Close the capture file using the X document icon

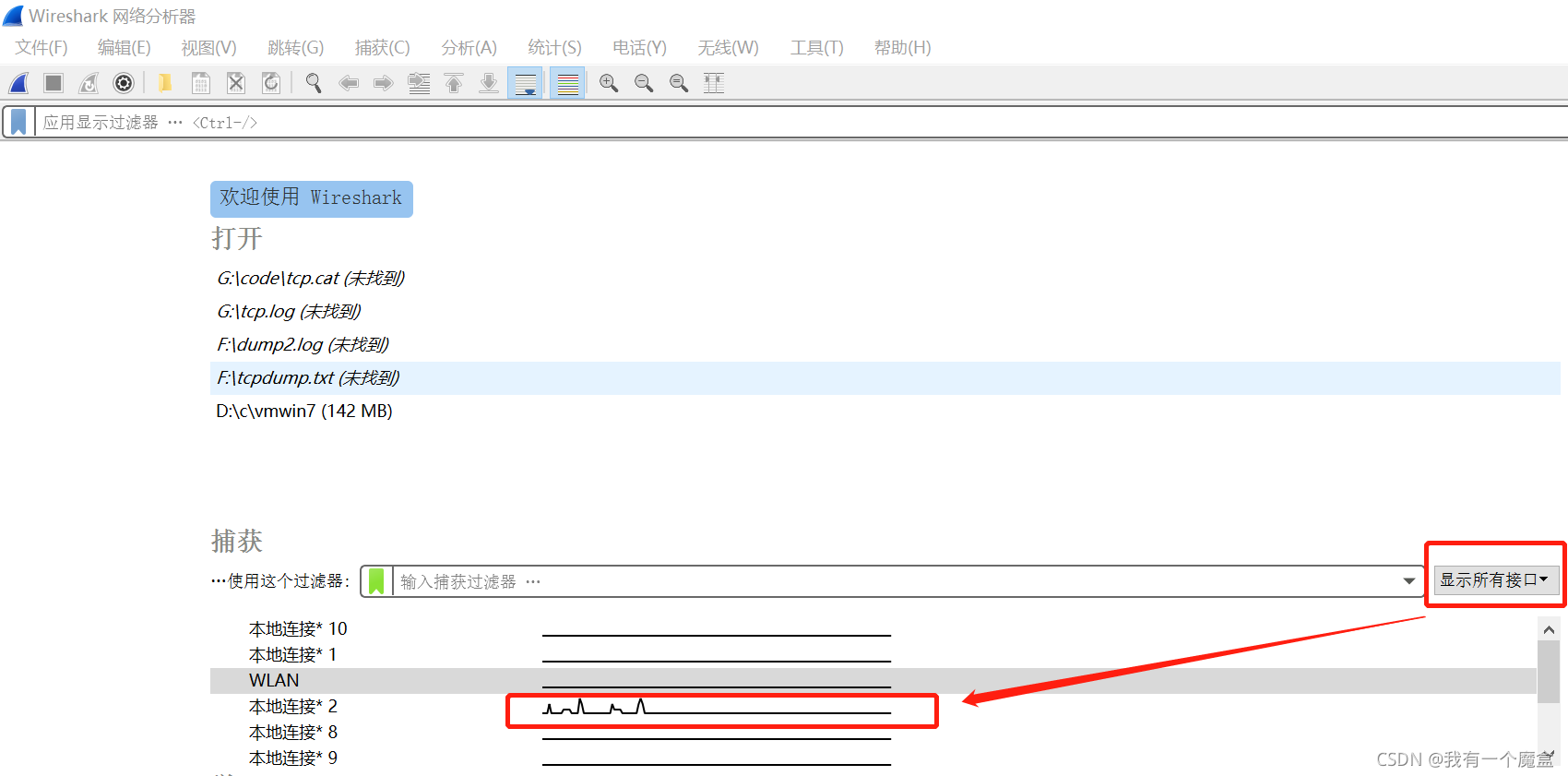pyautogui.click(x=236, y=83)
